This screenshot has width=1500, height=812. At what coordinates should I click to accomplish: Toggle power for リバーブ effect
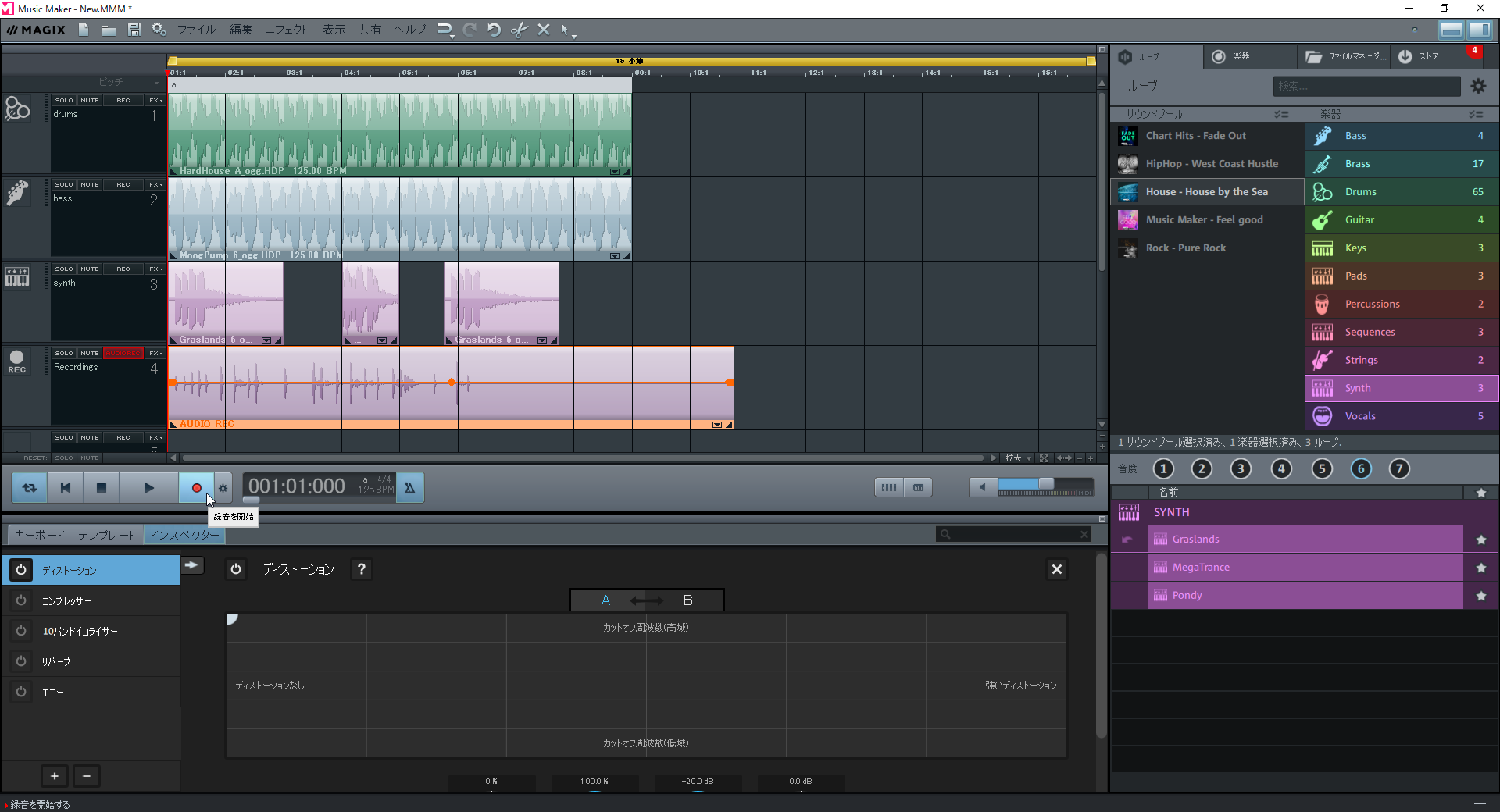[21, 661]
